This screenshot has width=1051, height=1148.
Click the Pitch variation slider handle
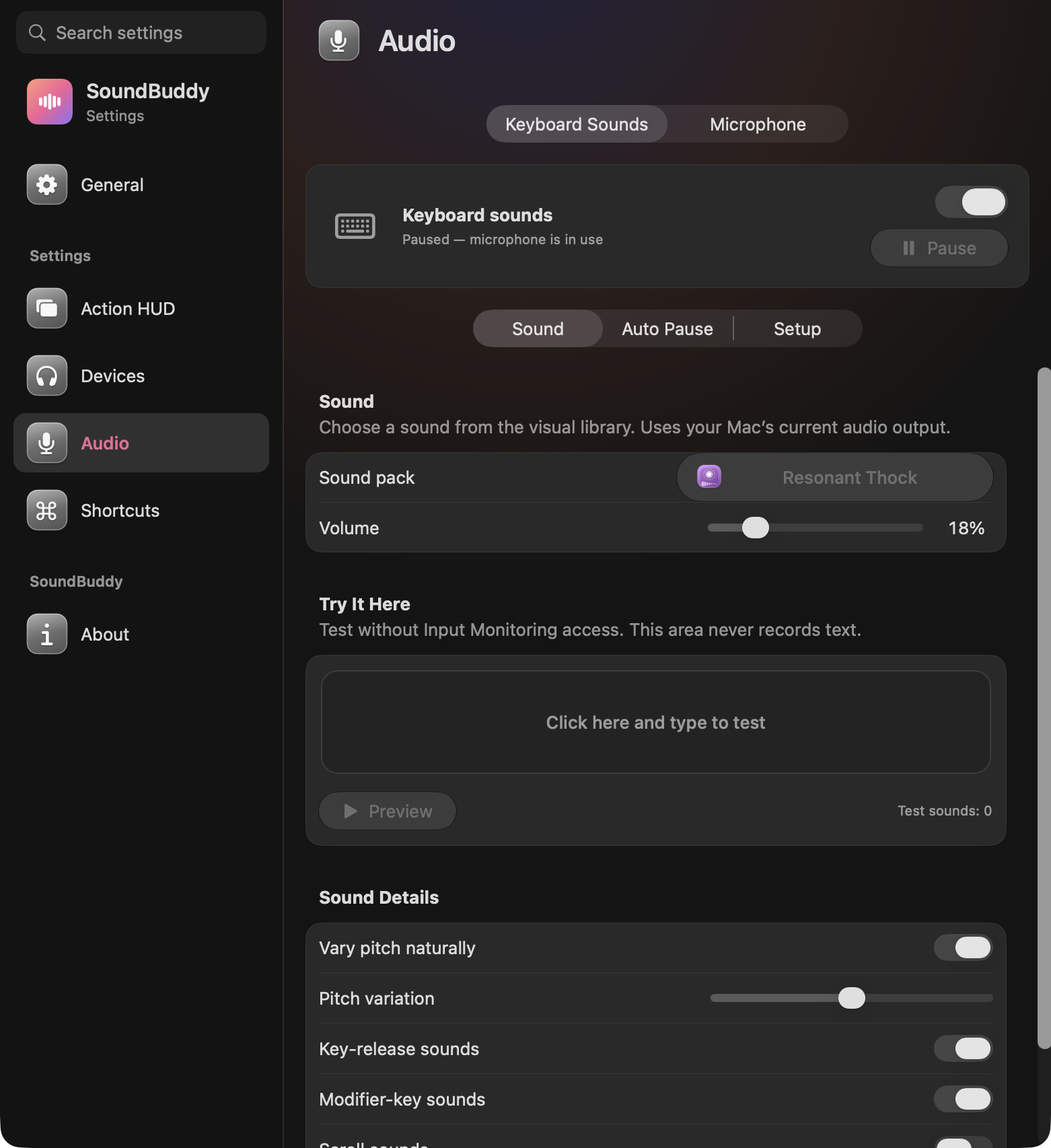tap(852, 998)
